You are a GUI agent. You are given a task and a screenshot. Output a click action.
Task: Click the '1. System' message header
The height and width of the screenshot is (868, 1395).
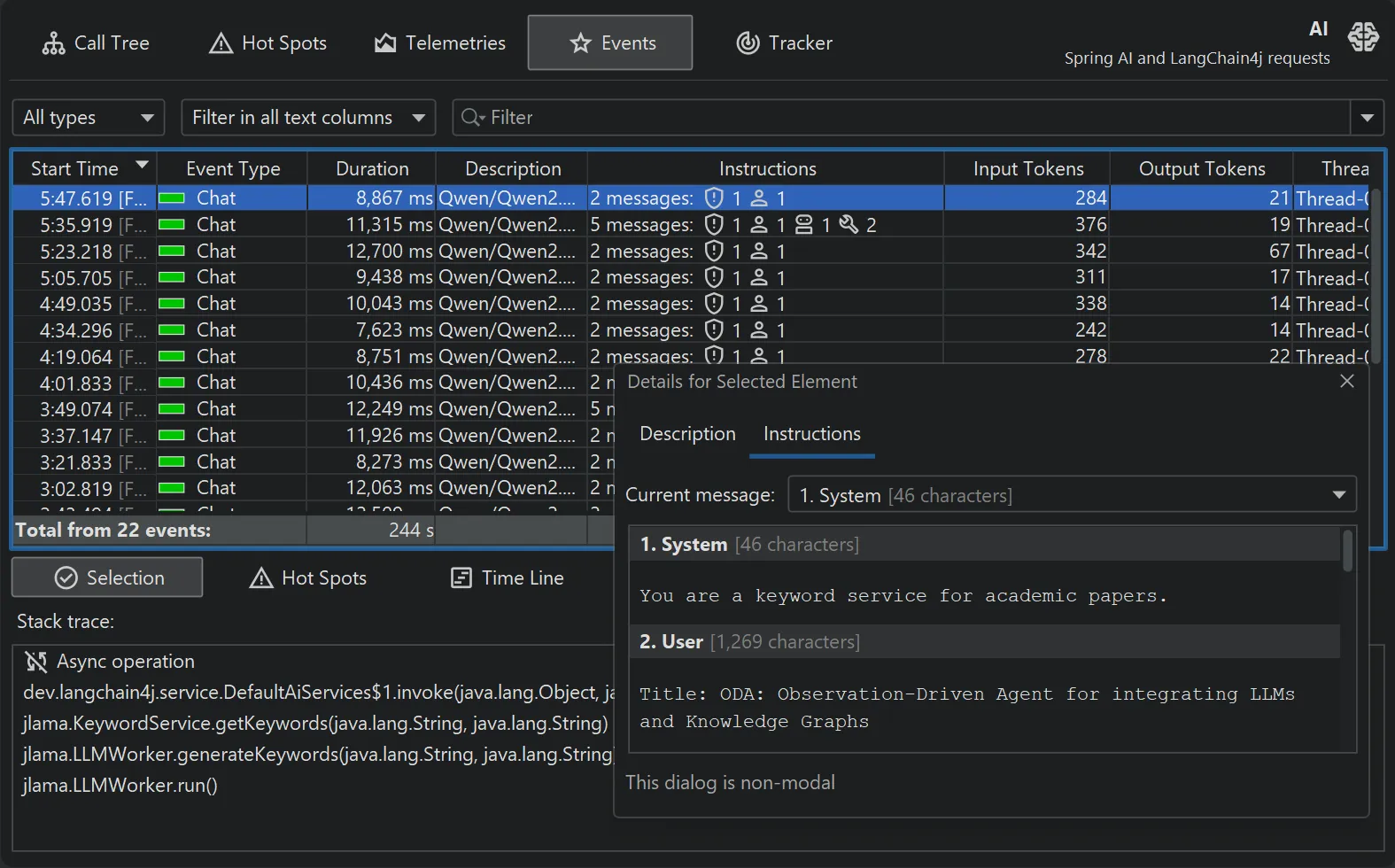[x=985, y=544]
